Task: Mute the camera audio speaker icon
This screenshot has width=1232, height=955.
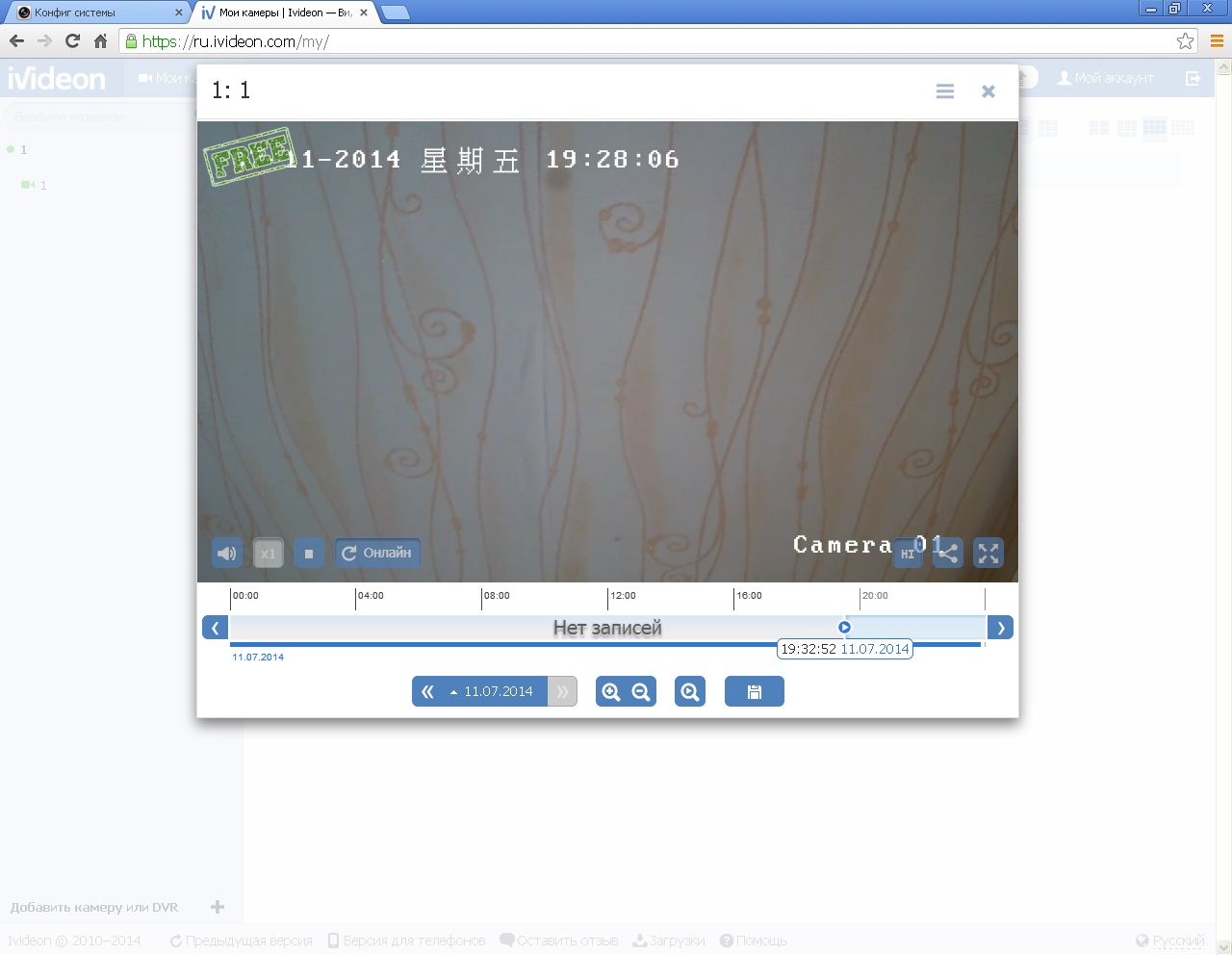Action: click(227, 554)
